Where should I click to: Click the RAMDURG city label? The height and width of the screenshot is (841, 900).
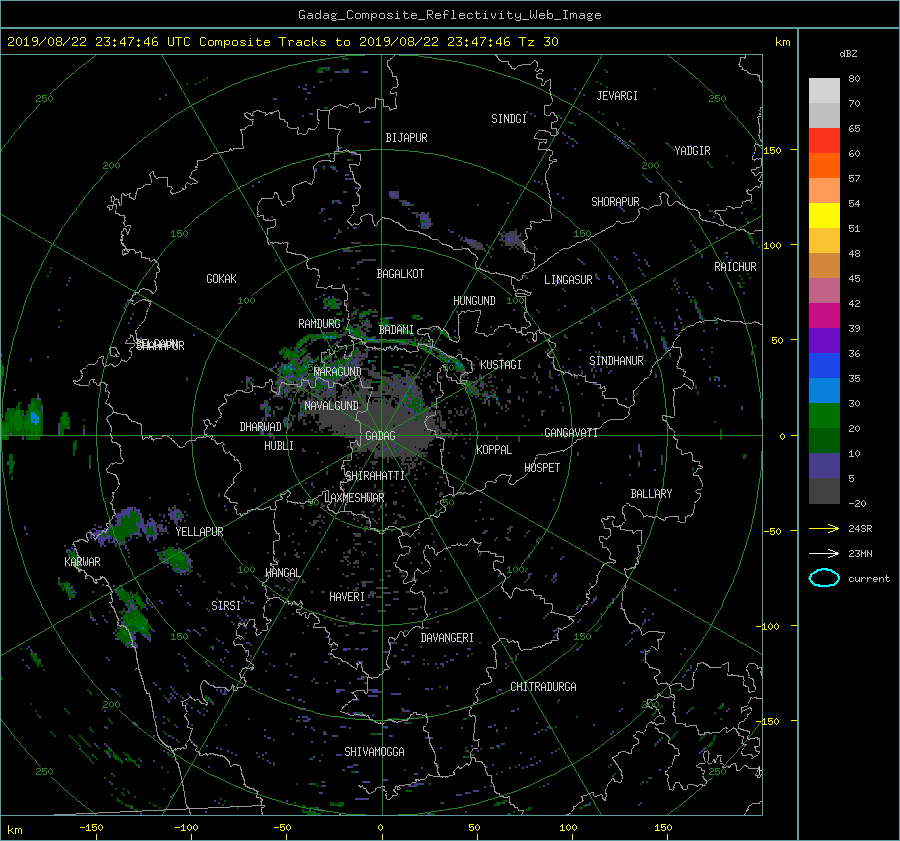point(319,324)
